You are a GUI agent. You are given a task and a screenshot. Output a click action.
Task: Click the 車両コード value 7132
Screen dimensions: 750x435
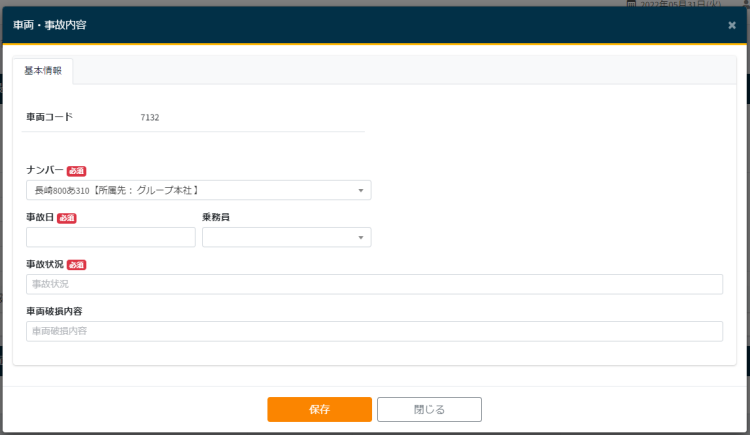tap(150, 117)
